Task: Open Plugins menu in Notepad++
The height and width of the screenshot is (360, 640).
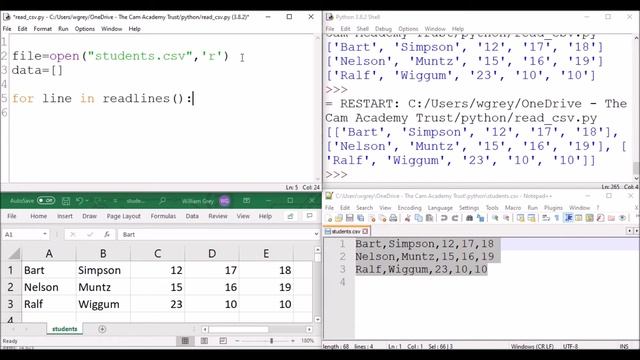Action: point(553,208)
